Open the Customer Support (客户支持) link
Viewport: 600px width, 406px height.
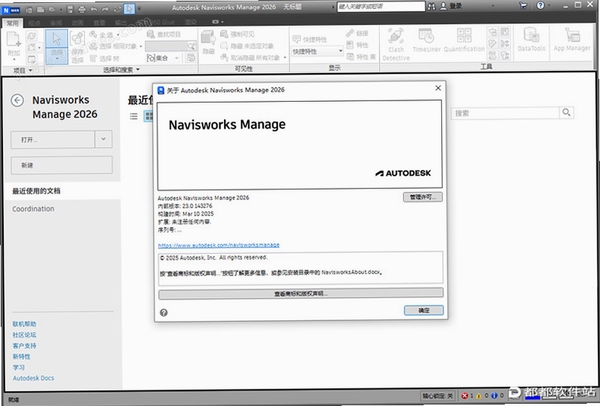[24, 346]
